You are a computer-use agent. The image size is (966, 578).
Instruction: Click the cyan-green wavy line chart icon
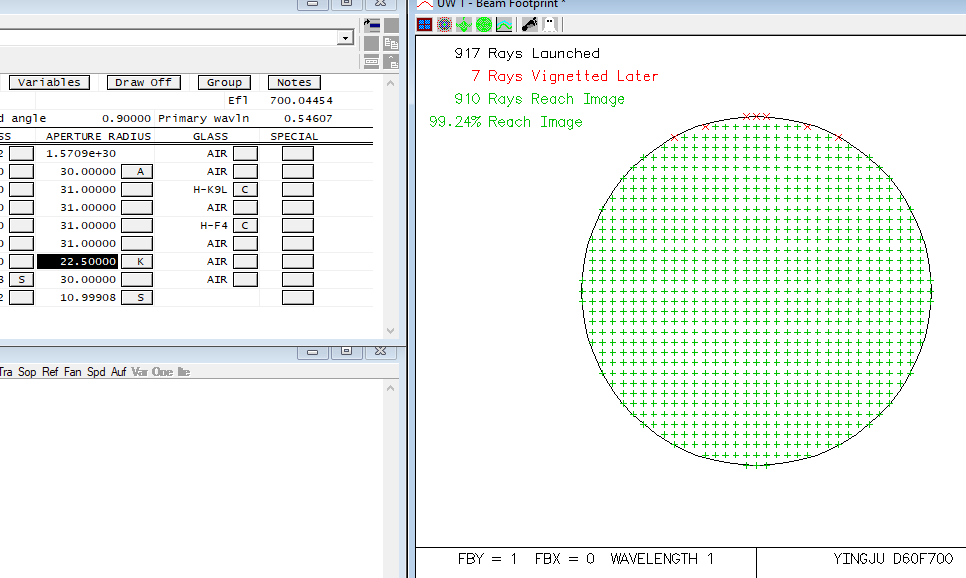pos(504,25)
